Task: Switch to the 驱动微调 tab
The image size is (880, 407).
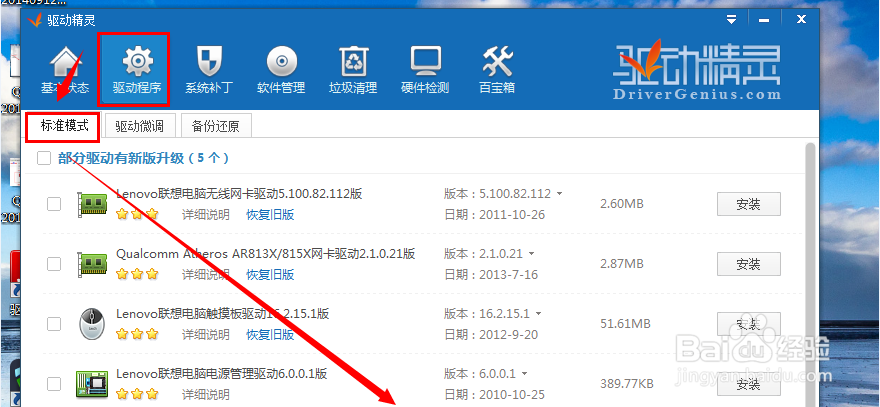Action: point(139,126)
